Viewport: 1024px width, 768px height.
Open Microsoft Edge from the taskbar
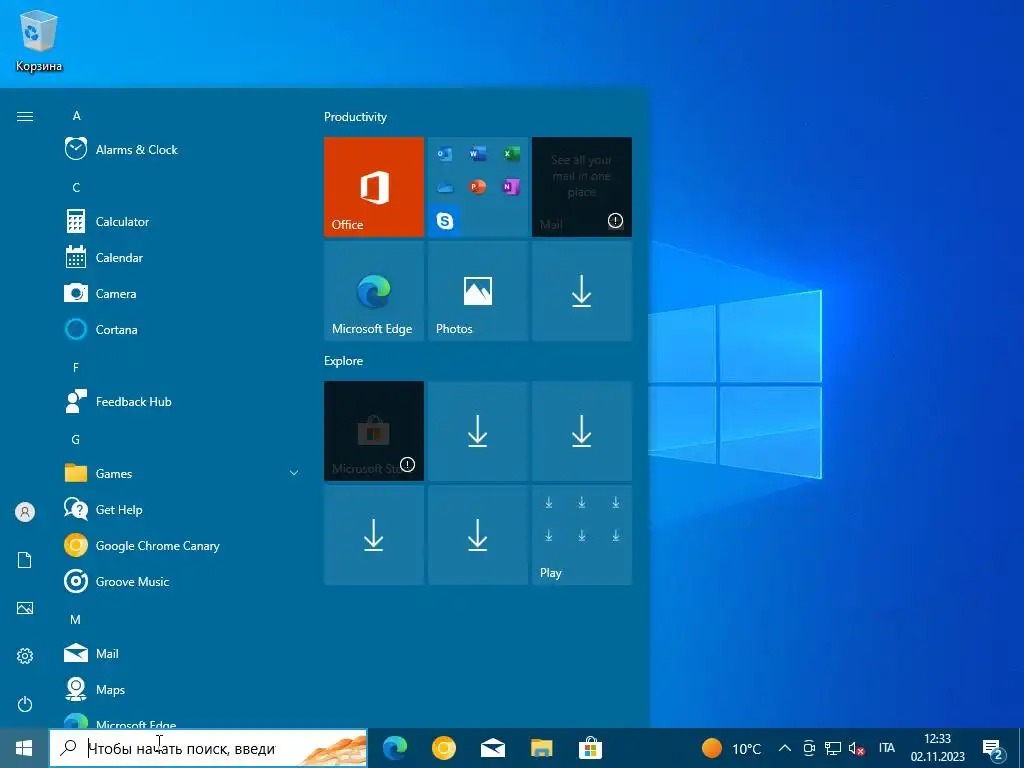[394, 748]
